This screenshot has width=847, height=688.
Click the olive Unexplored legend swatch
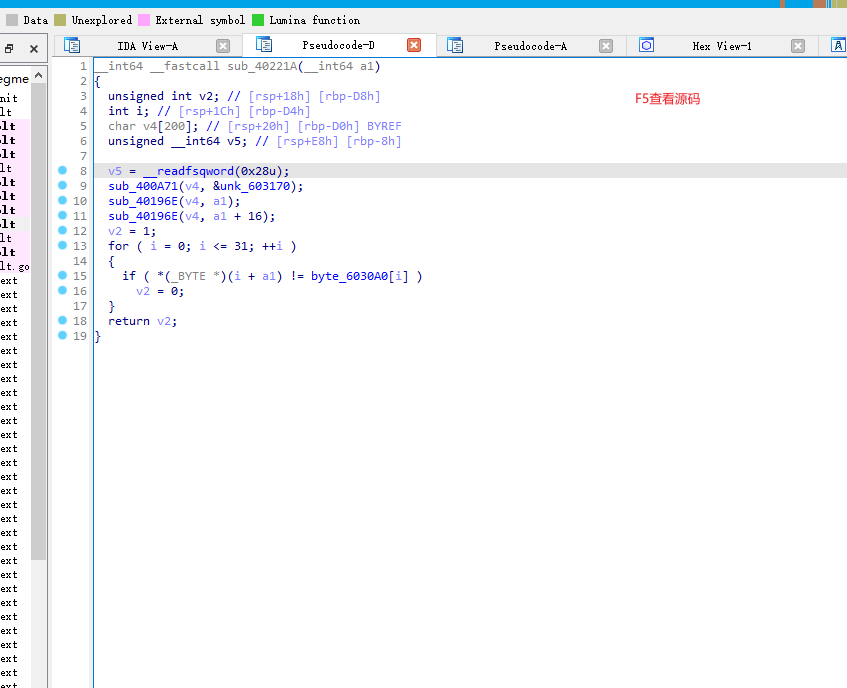[60, 21]
